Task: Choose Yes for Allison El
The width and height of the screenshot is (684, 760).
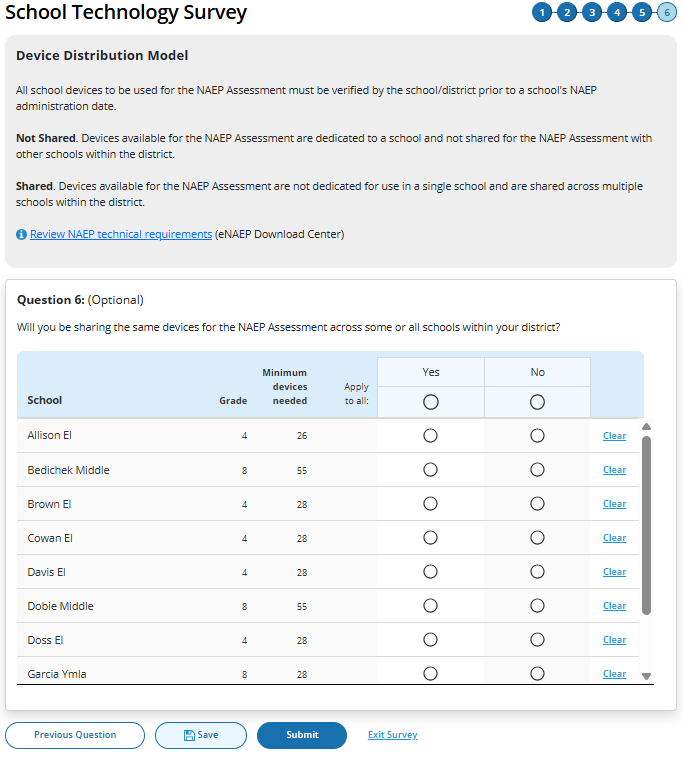Action: click(x=430, y=436)
